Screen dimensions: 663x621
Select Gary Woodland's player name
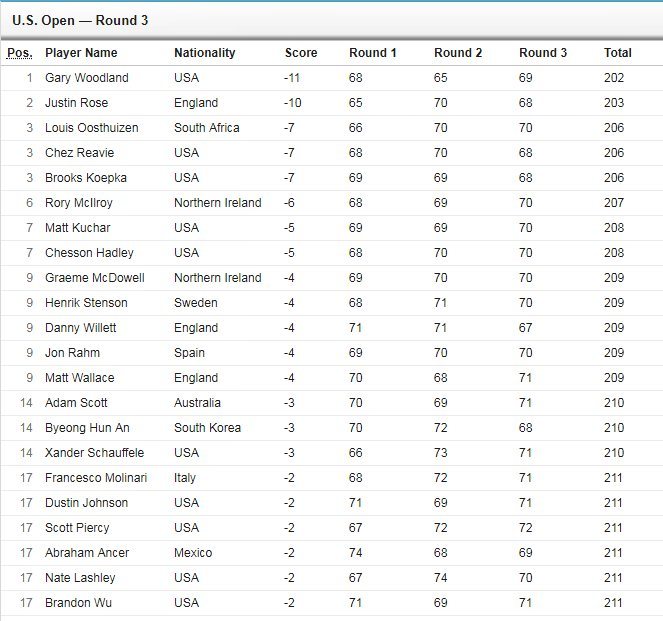coord(87,78)
